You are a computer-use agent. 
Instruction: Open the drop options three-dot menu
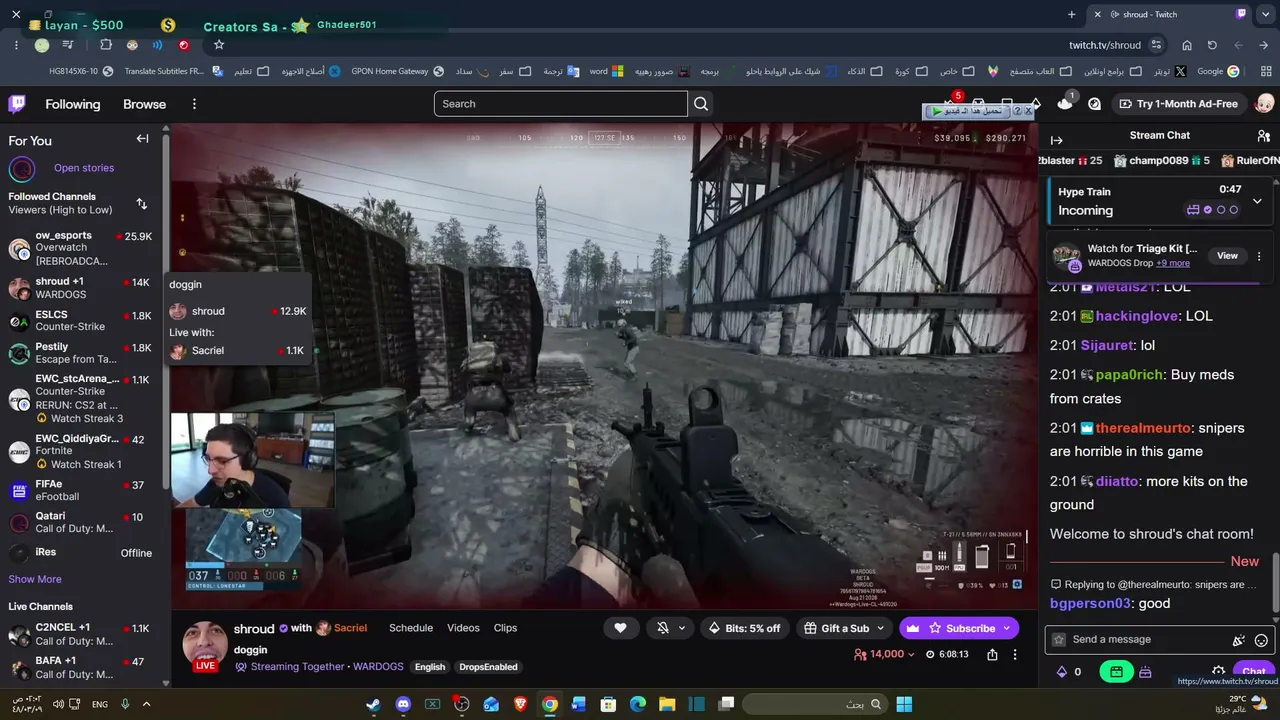(1259, 256)
